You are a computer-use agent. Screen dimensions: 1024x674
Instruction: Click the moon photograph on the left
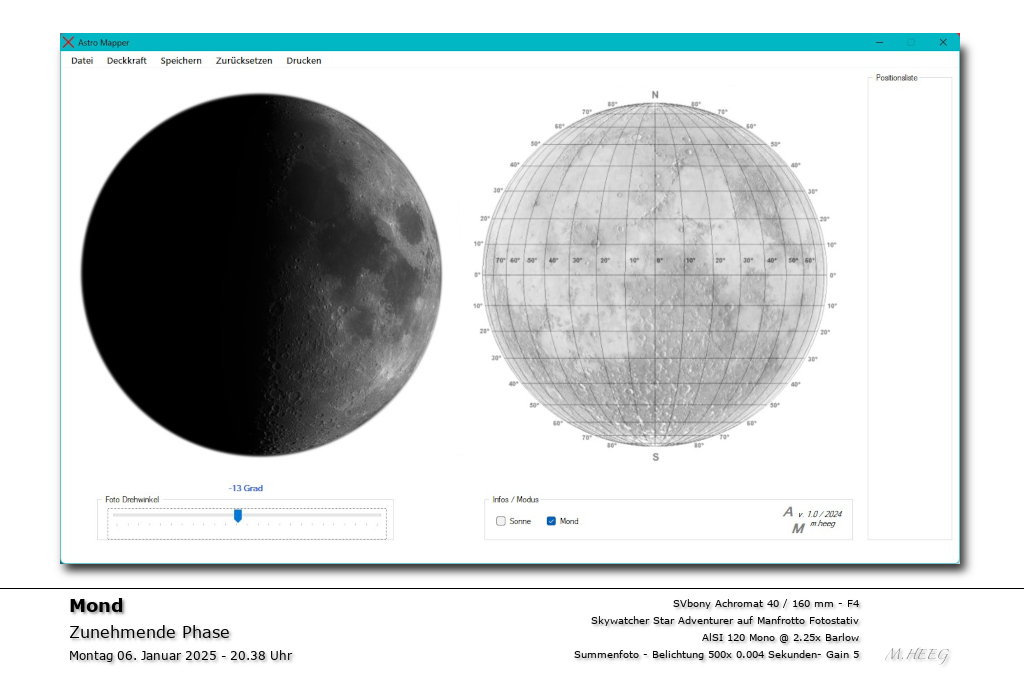(x=262, y=275)
